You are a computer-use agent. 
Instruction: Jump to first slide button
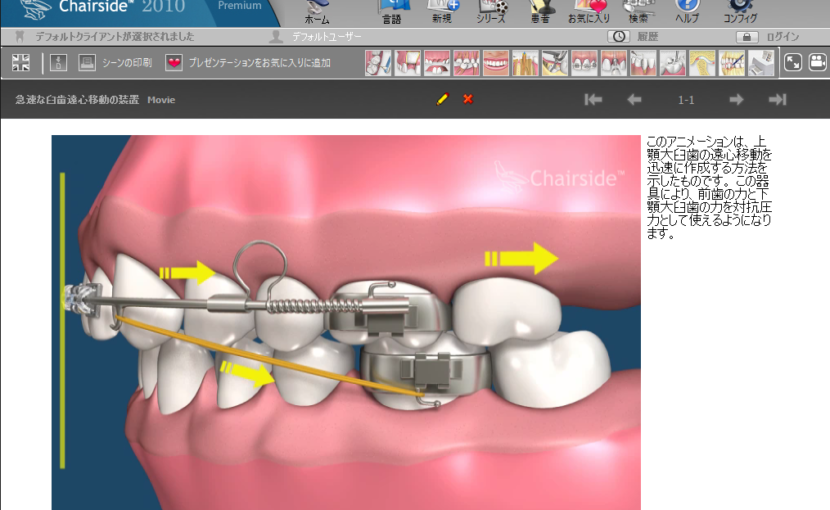tap(593, 100)
